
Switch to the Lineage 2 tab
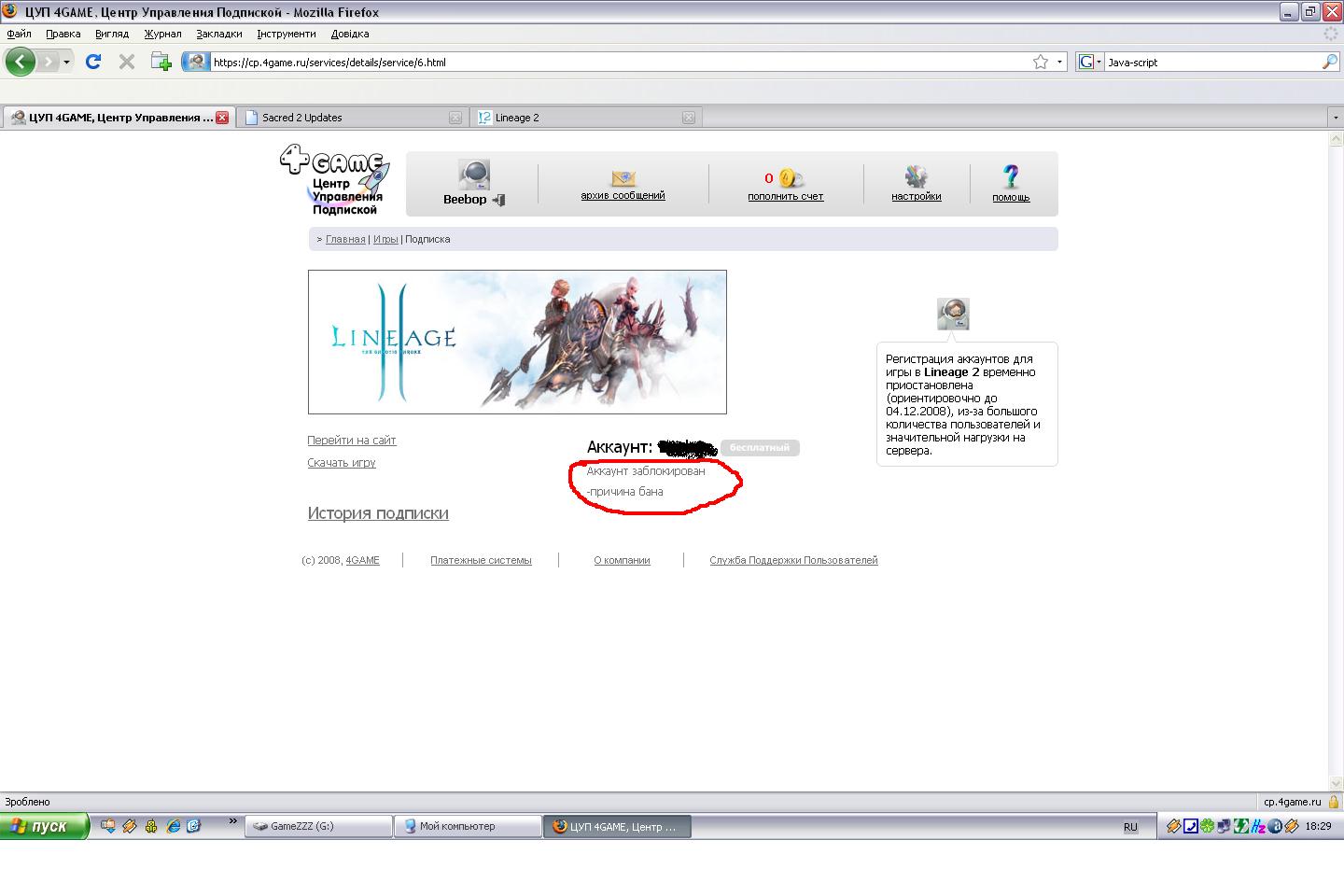[x=586, y=118]
